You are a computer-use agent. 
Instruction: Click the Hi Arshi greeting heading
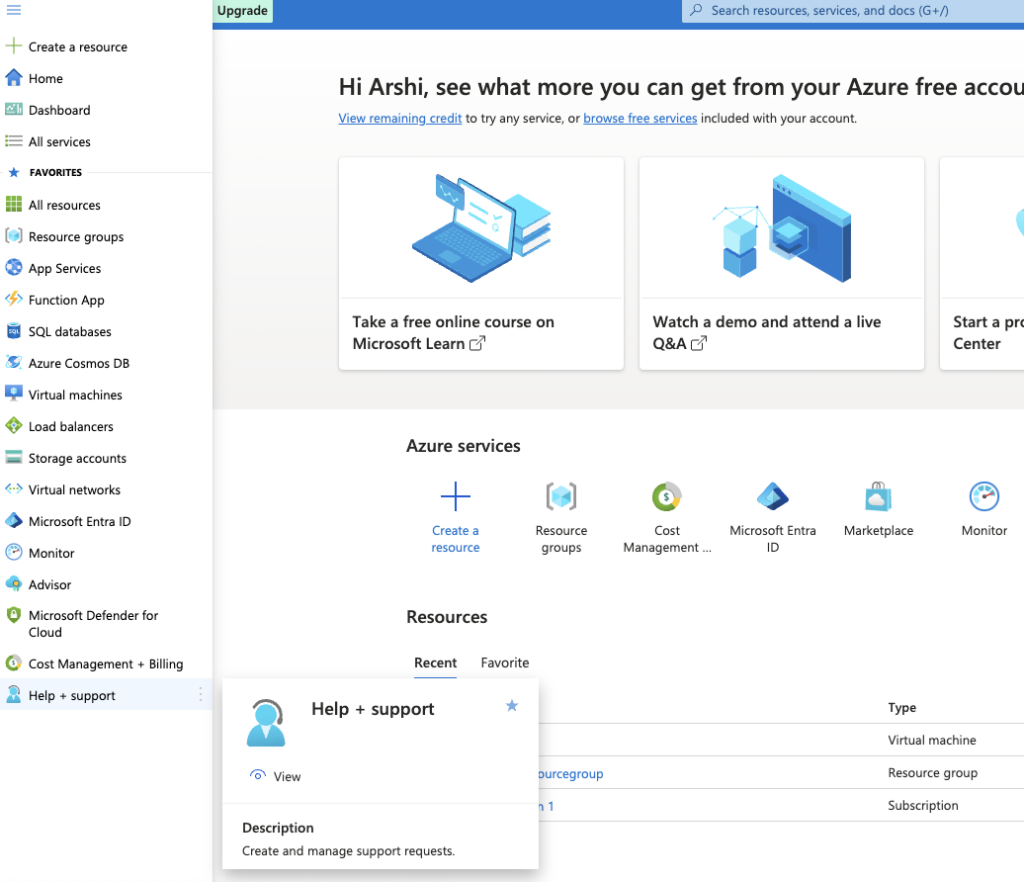[x=681, y=87]
